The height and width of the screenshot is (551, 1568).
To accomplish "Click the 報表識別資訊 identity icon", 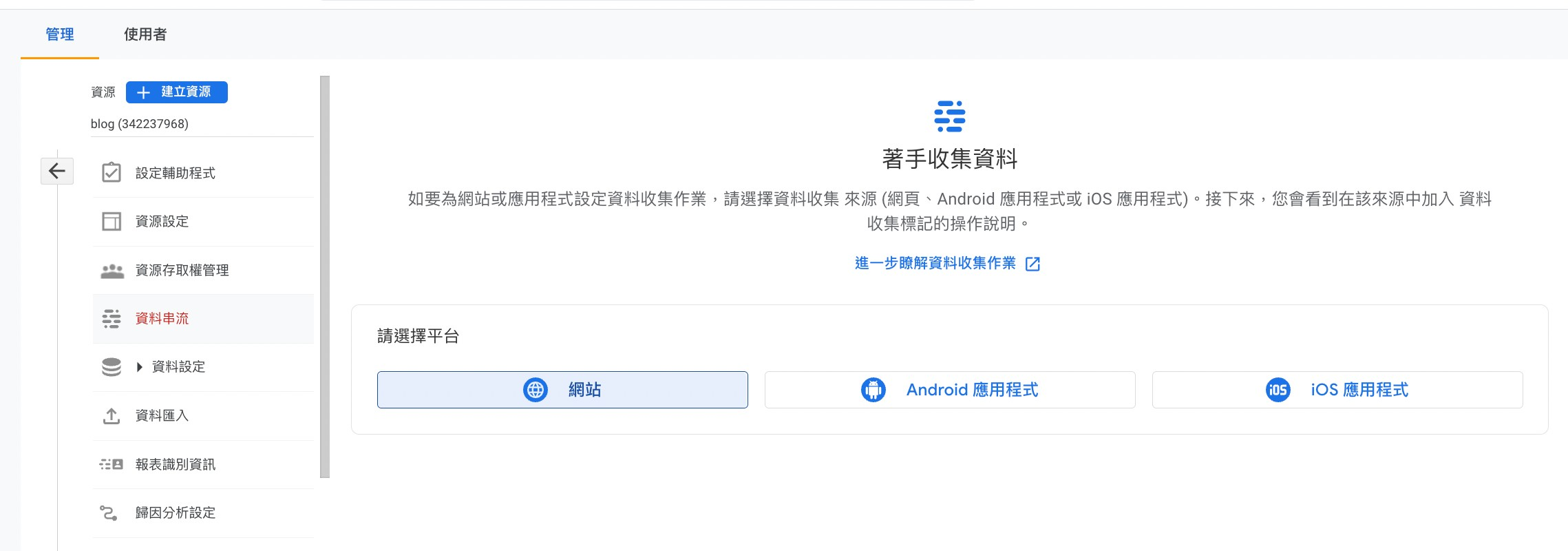I will pyautogui.click(x=112, y=464).
